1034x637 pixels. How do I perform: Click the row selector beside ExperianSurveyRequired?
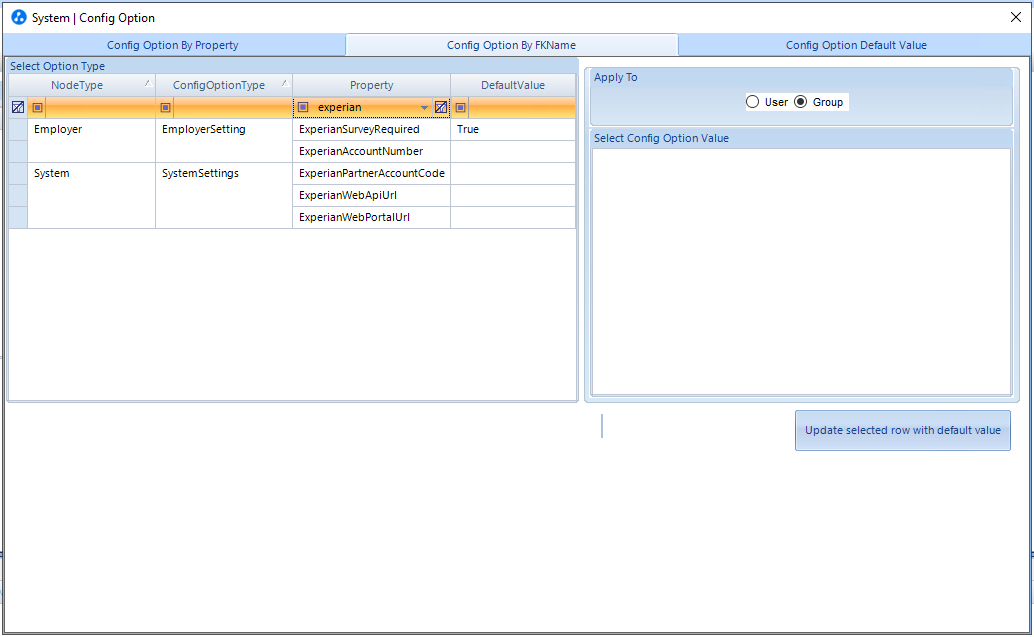tap(18, 129)
